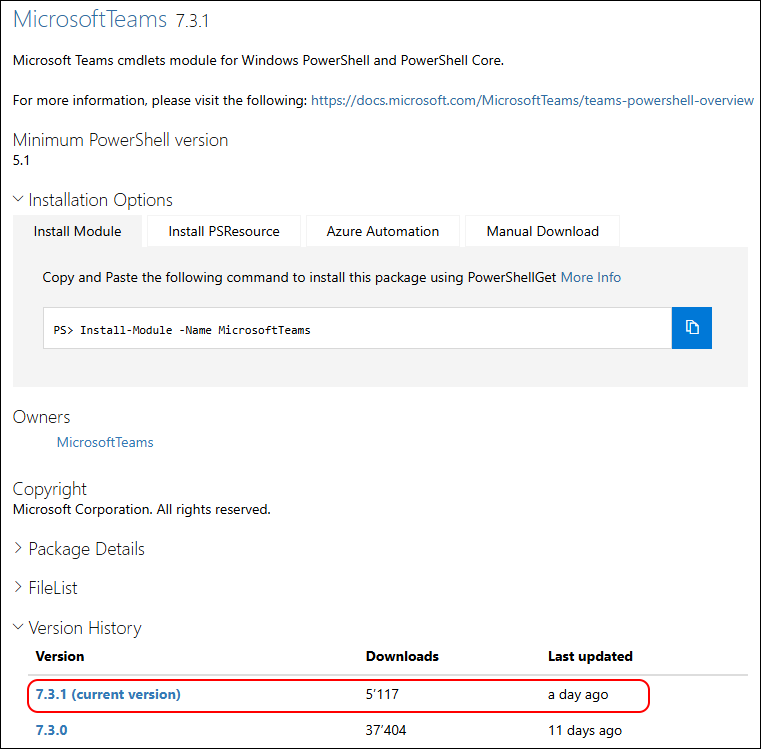
Task: Click the Microsoft Corporation copyright text
Action: tap(141, 509)
